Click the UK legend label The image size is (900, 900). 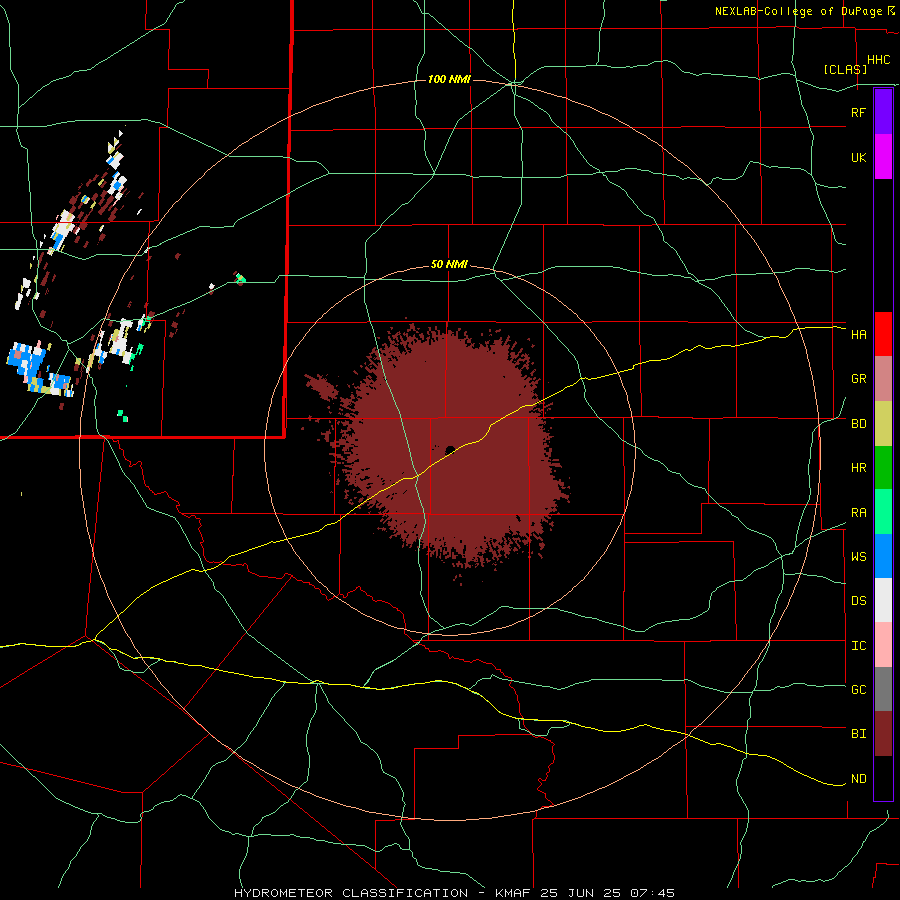pos(858,157)
